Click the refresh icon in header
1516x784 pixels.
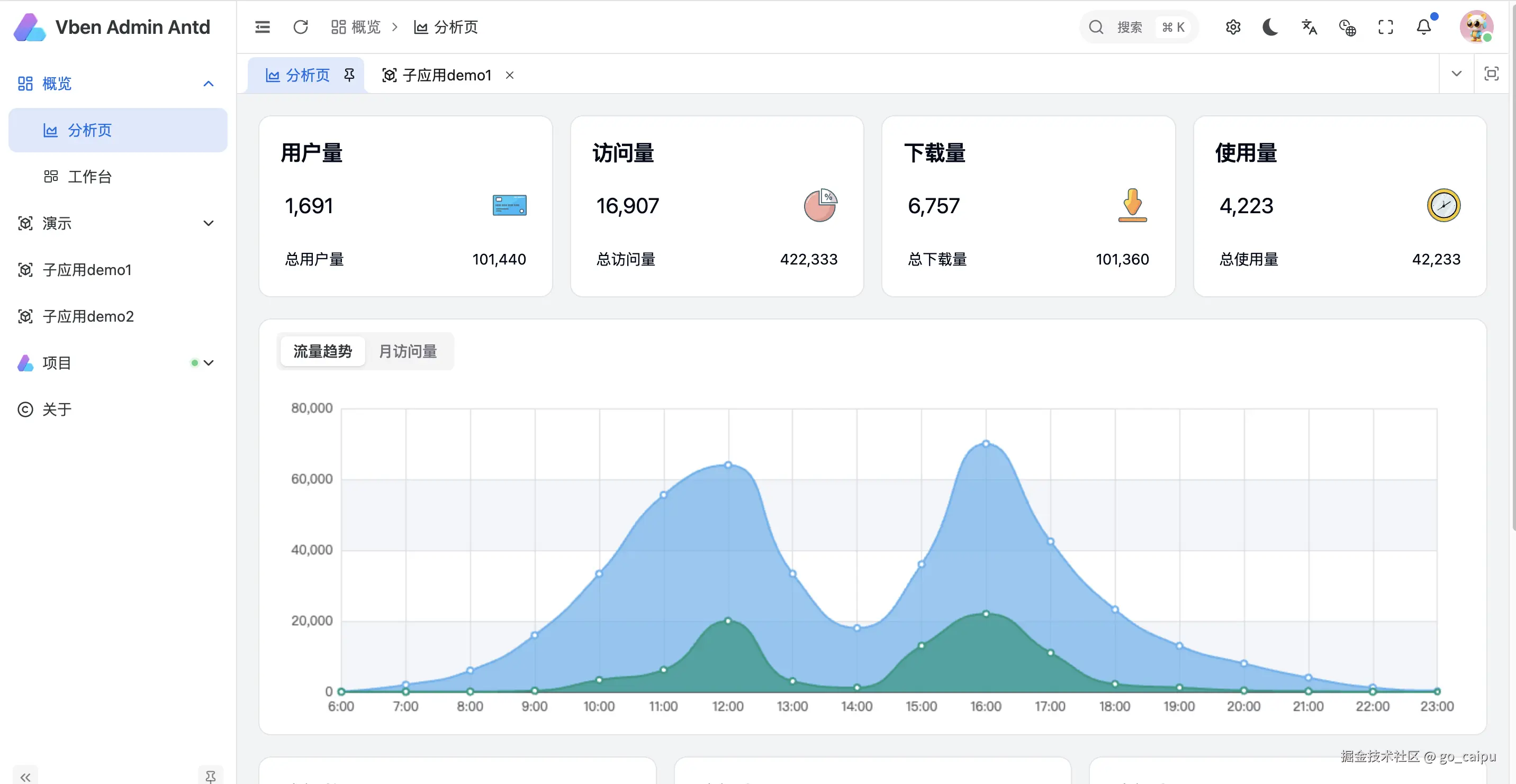tap(300, 27)
